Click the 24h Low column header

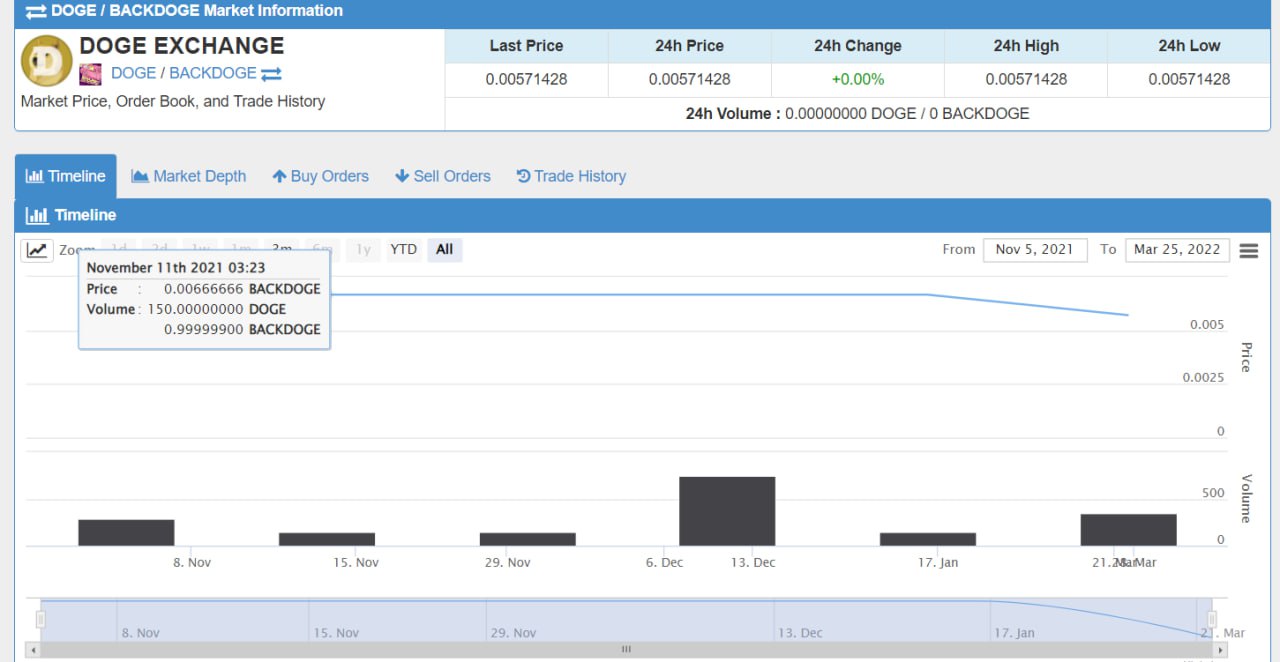click(1189, 46)
